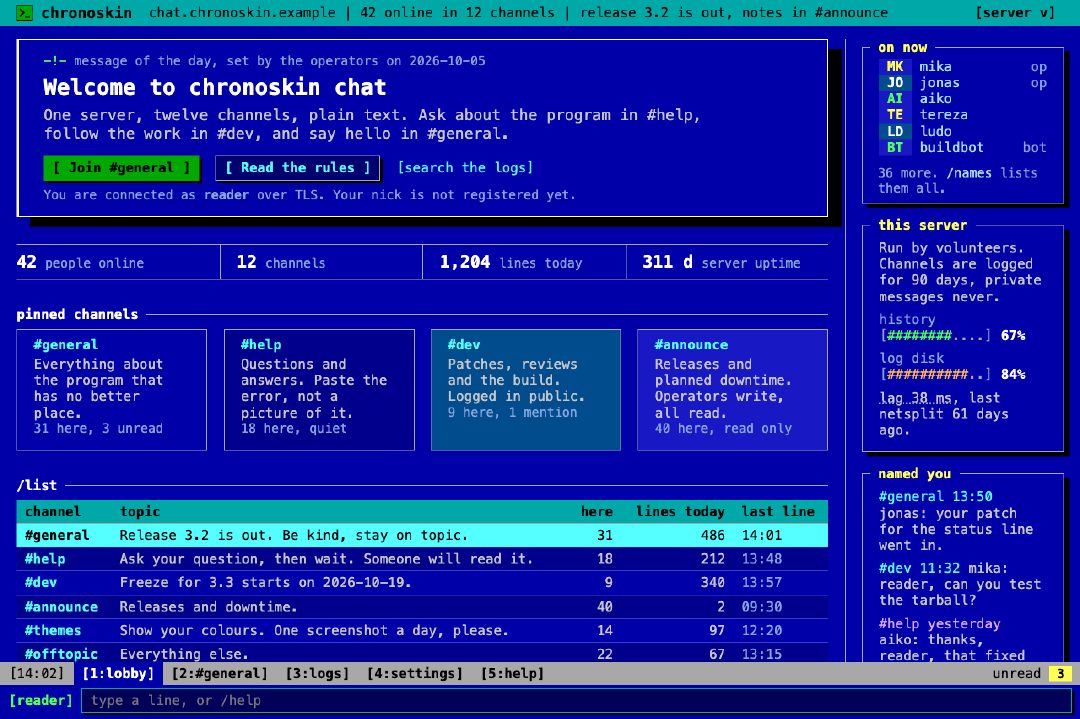This screenshot has height=719, width=1080.
Task: Click jonas's JO avatar badge
Action: click(895, 83)
